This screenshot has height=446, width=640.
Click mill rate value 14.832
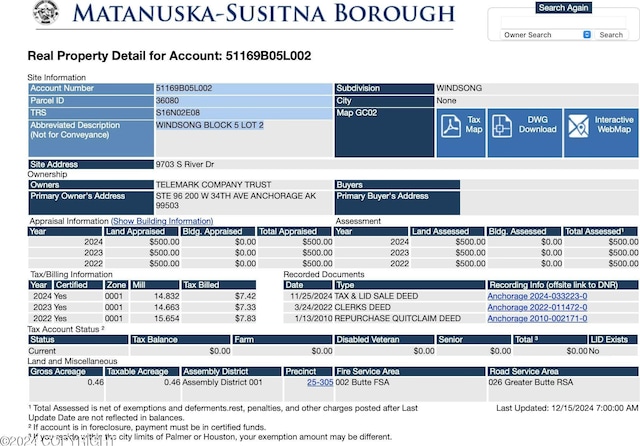click(167, 296)
